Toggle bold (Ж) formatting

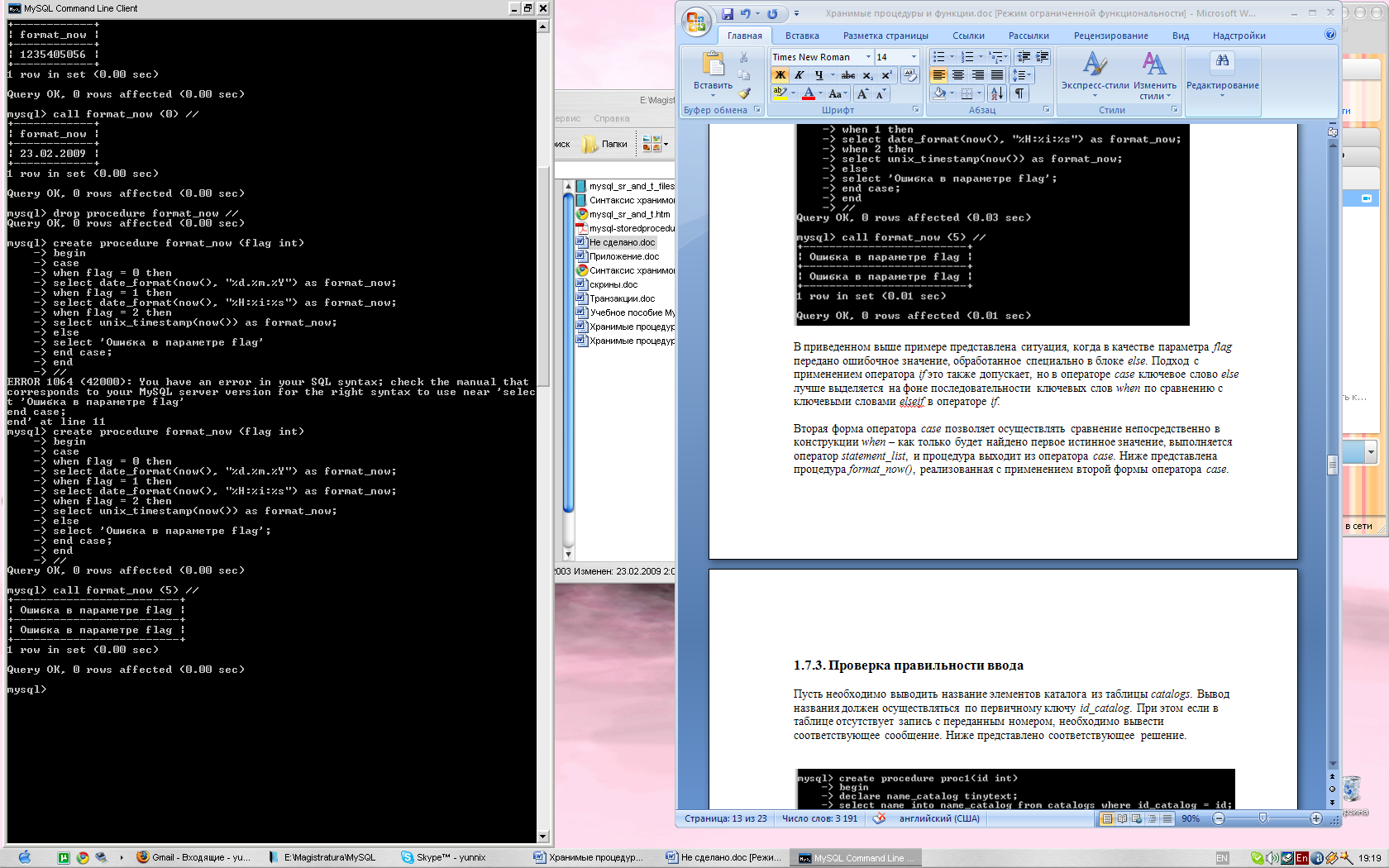[x=780, y=75]
